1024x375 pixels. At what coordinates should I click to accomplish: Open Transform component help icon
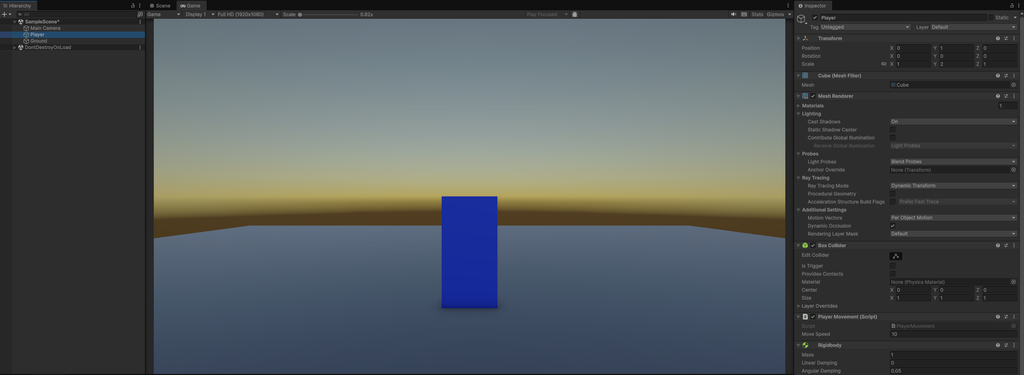[997, 39]
